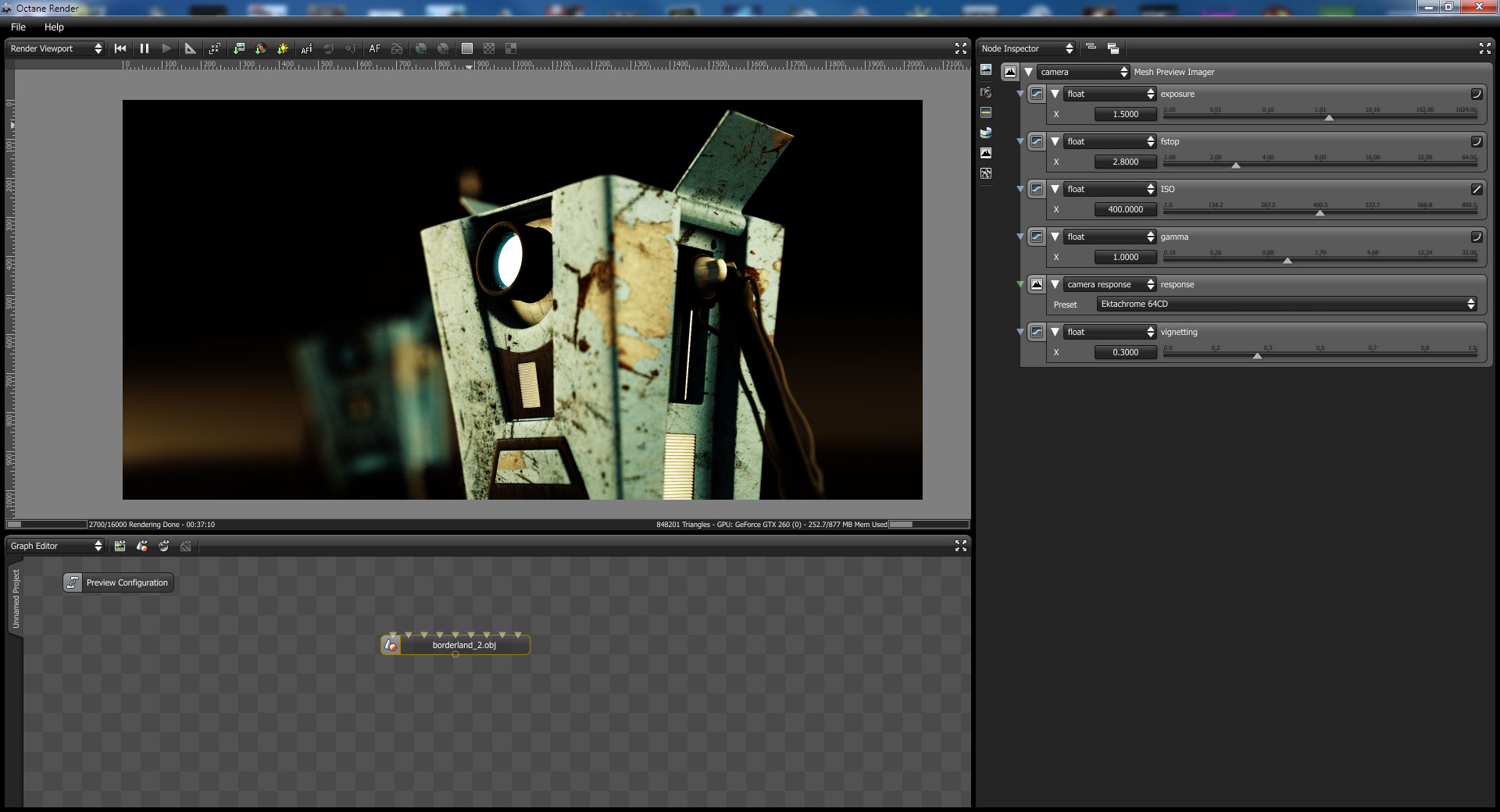Click the mesh-with-eye icon in Graph Editor toolbar

141,546
